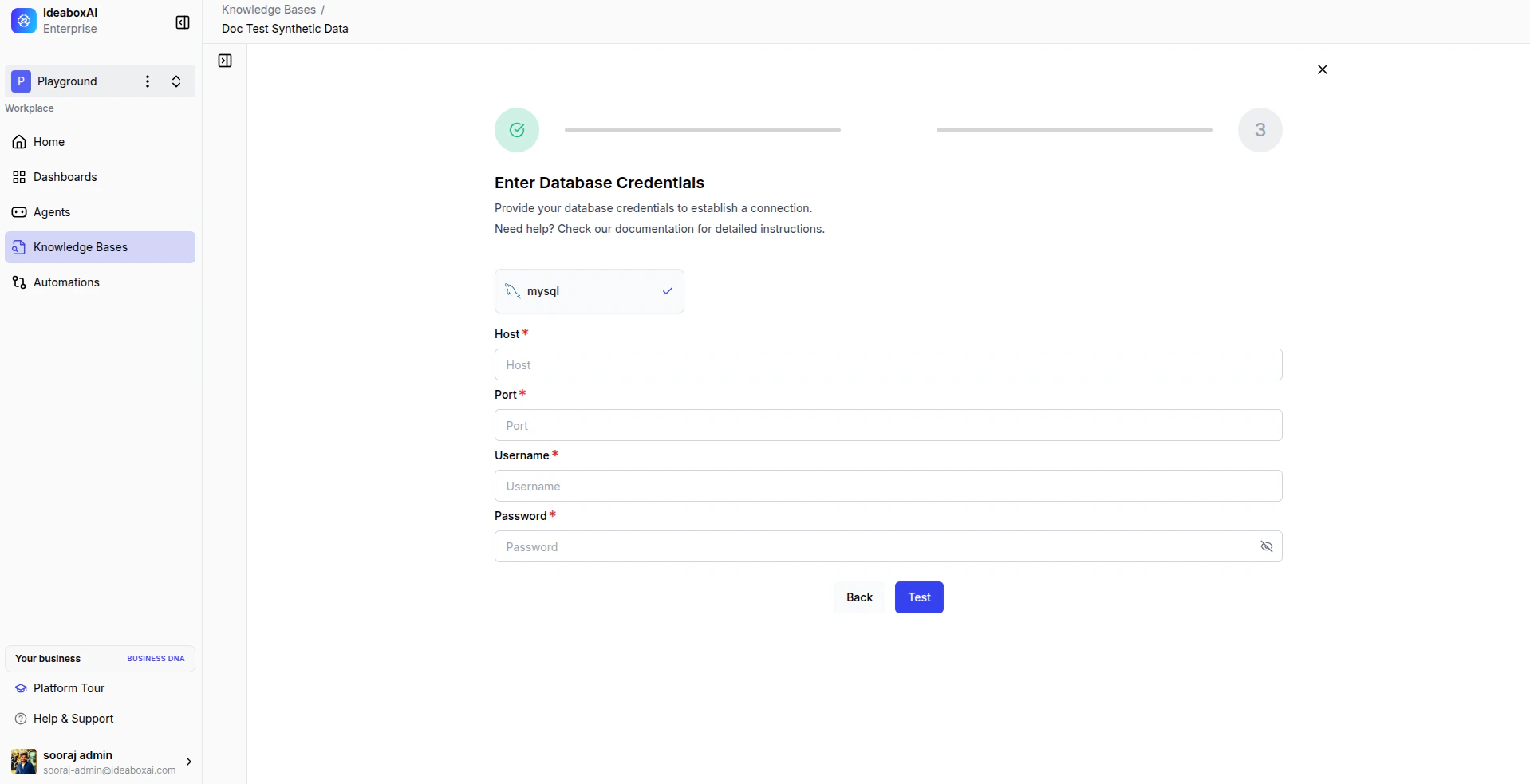Open Dashboards in the sidebar
Image resolution: width=1530 pixels, height=784 pixels.
point(100,177)
